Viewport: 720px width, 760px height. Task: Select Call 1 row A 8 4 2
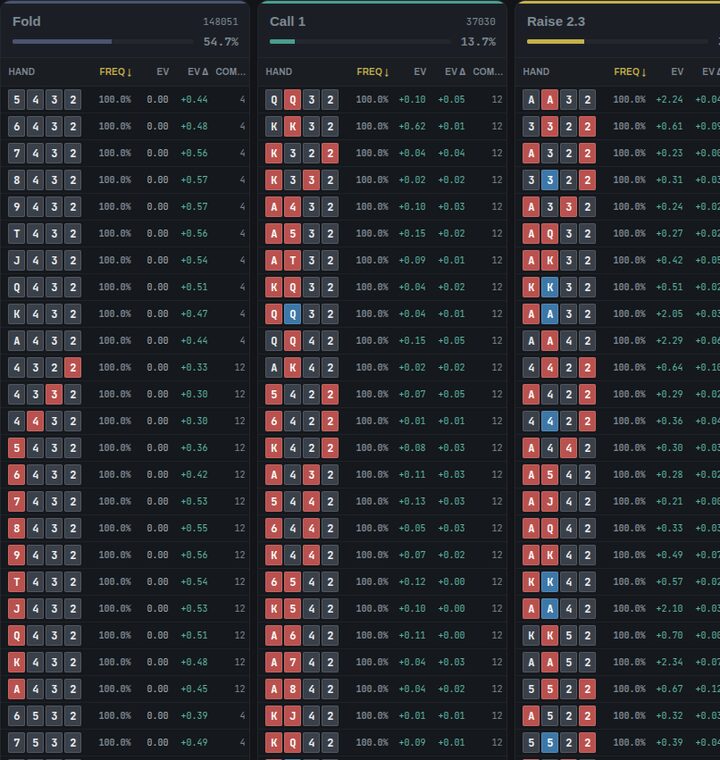(382, 689)
